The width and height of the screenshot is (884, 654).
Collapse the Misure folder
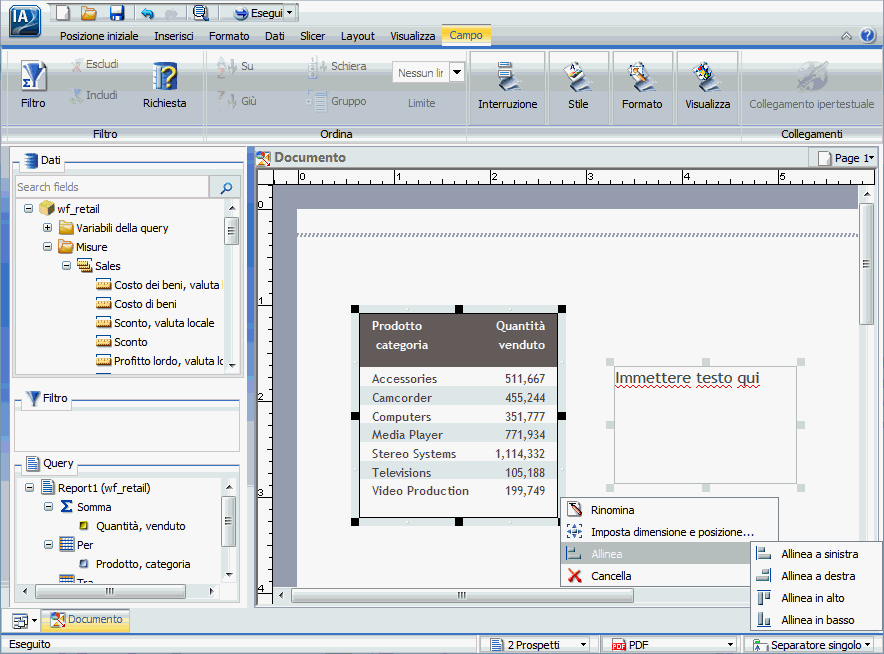(x=47, y=247)
